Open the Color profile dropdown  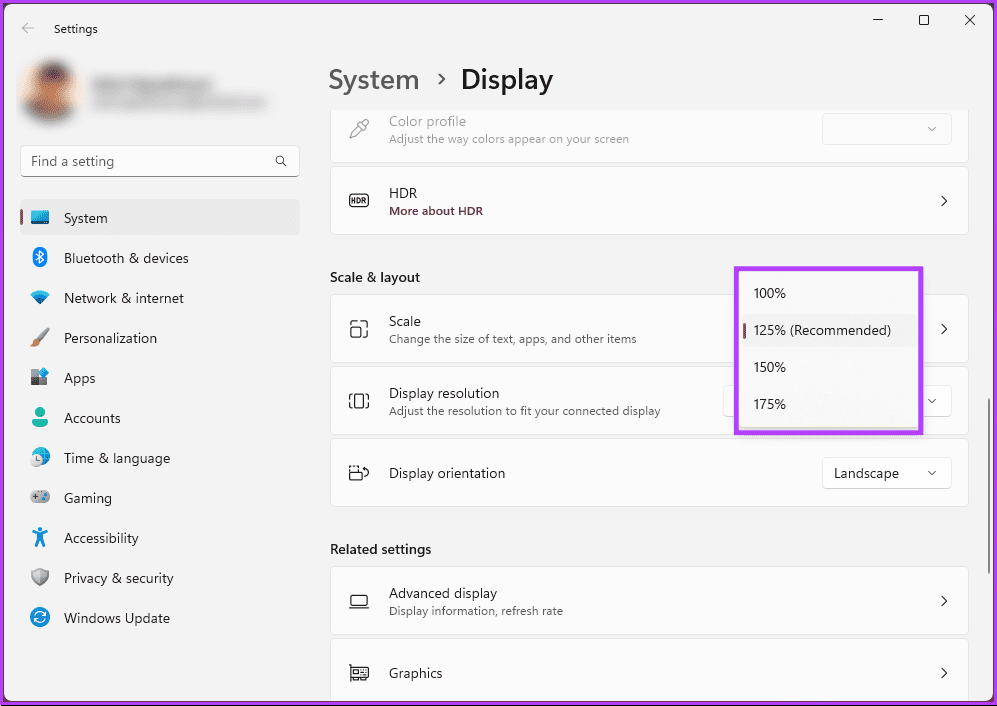[x=886, y=129]
